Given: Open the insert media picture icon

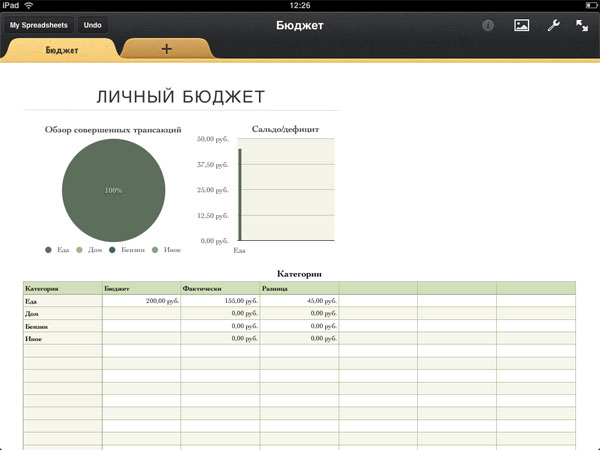Looking at the screenshot, I should pyautogui.click(x=522, y=25).
